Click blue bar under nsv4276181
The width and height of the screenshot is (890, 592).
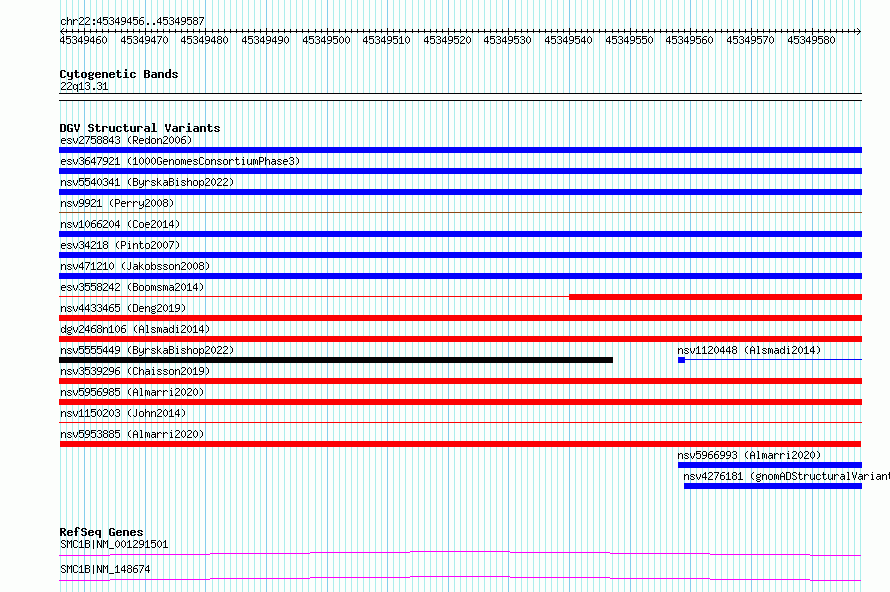click(x=773, y=486)
